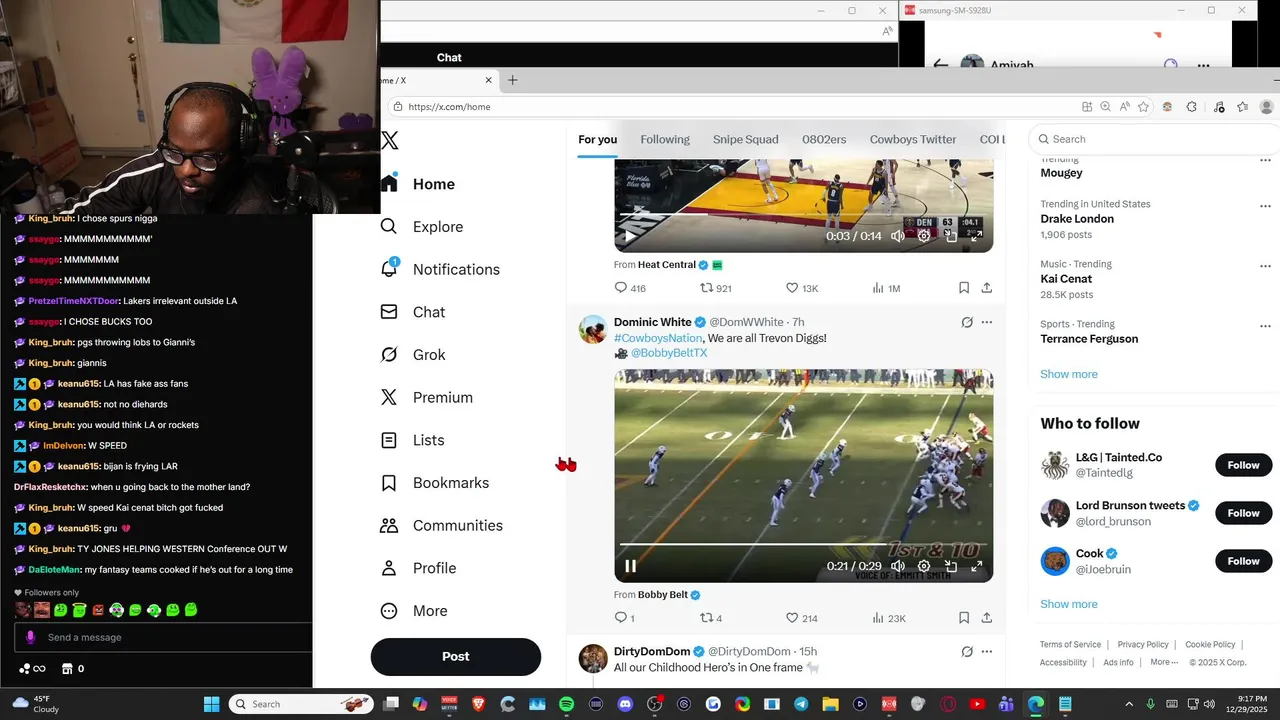Image resolution: width=1280 pixels, height=720 pixels.
Task: Open more options on DirtyDomDom post
Action: click(987, 652)
